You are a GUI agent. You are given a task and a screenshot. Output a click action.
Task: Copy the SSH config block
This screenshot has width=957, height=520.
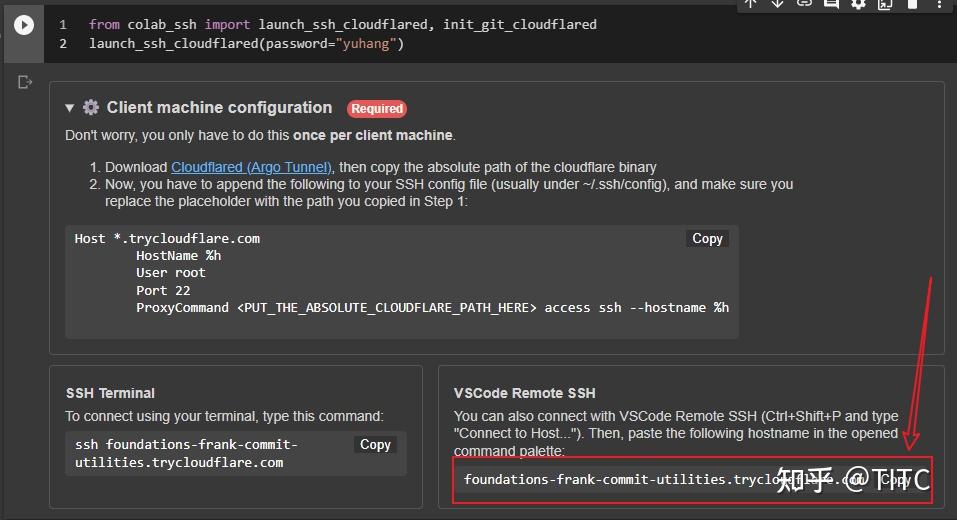[707, 239]
